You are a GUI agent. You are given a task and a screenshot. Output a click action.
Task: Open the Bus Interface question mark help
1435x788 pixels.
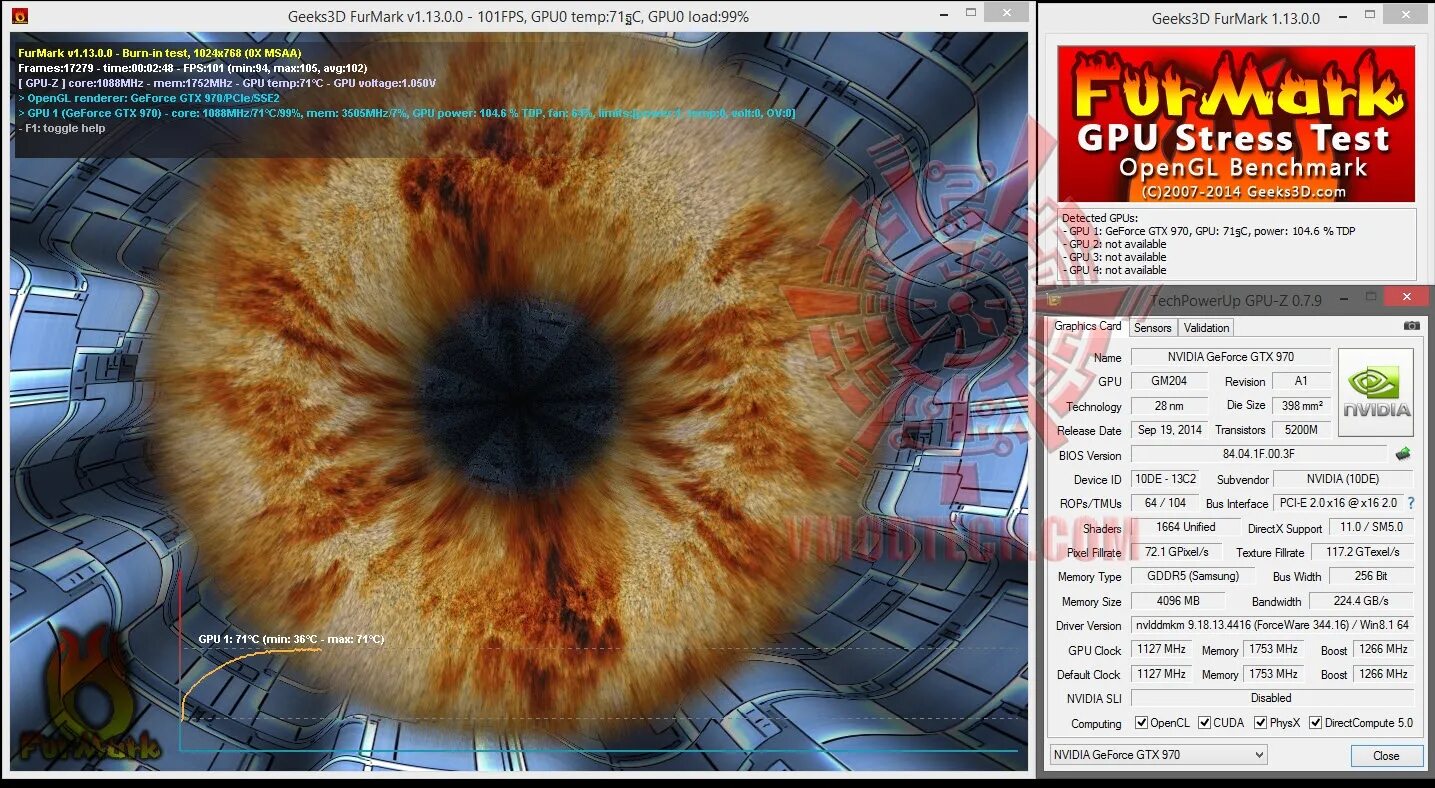click(1411, 503)
